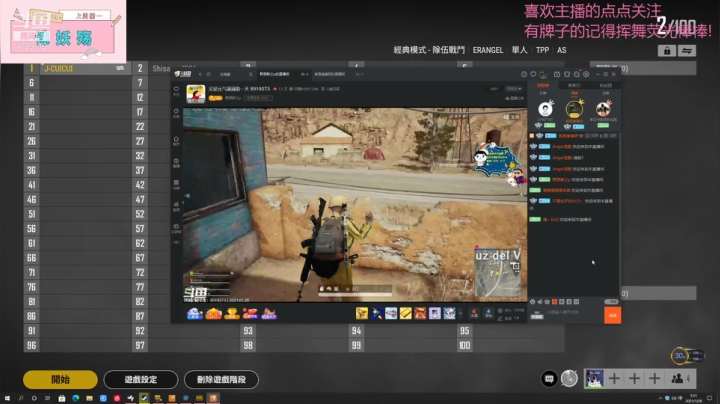Viewport: 720px width, 404px height.
Task: Open the blue cloud activity icon under video
Action: click(195, 314)
